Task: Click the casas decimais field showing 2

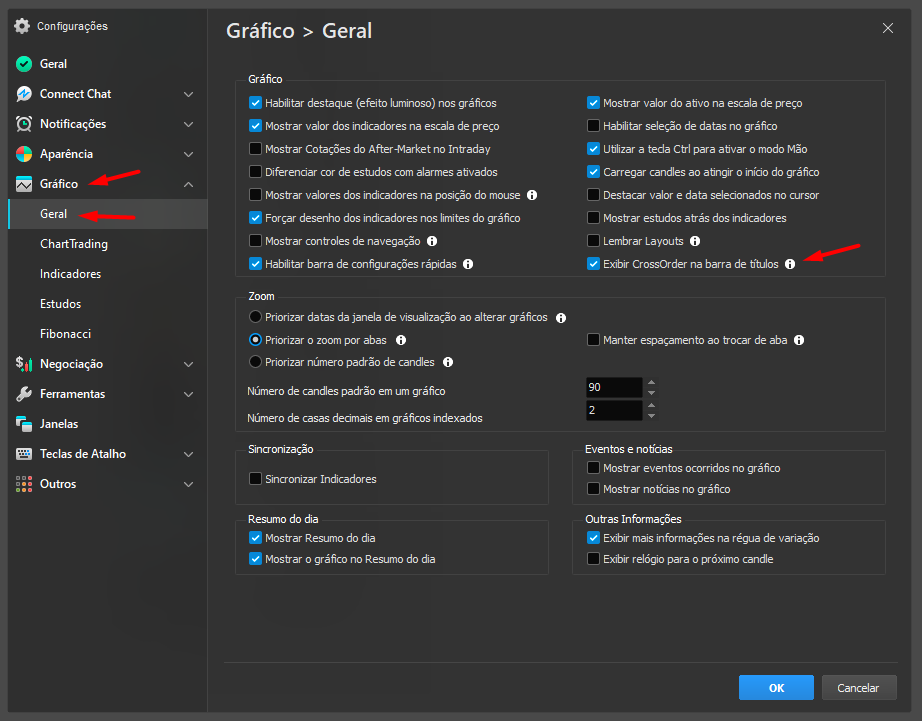Action: coord(614,410)
